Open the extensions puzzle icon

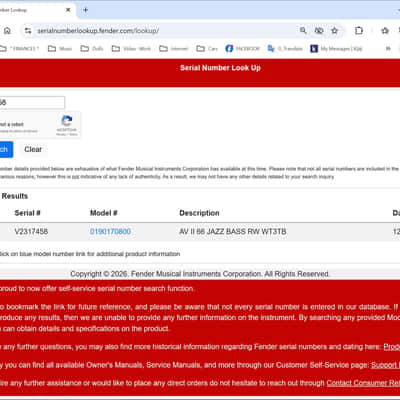pos(359,31)
